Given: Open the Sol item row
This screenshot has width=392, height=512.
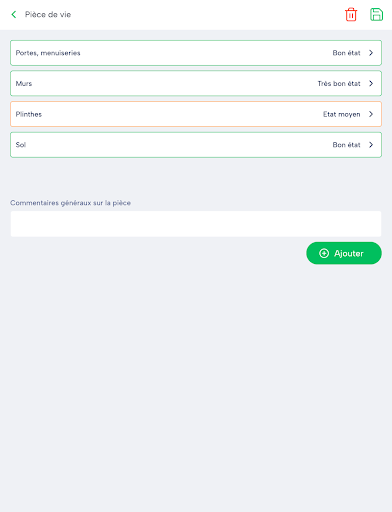Looking at the screenshot, I should click(196, 145).
